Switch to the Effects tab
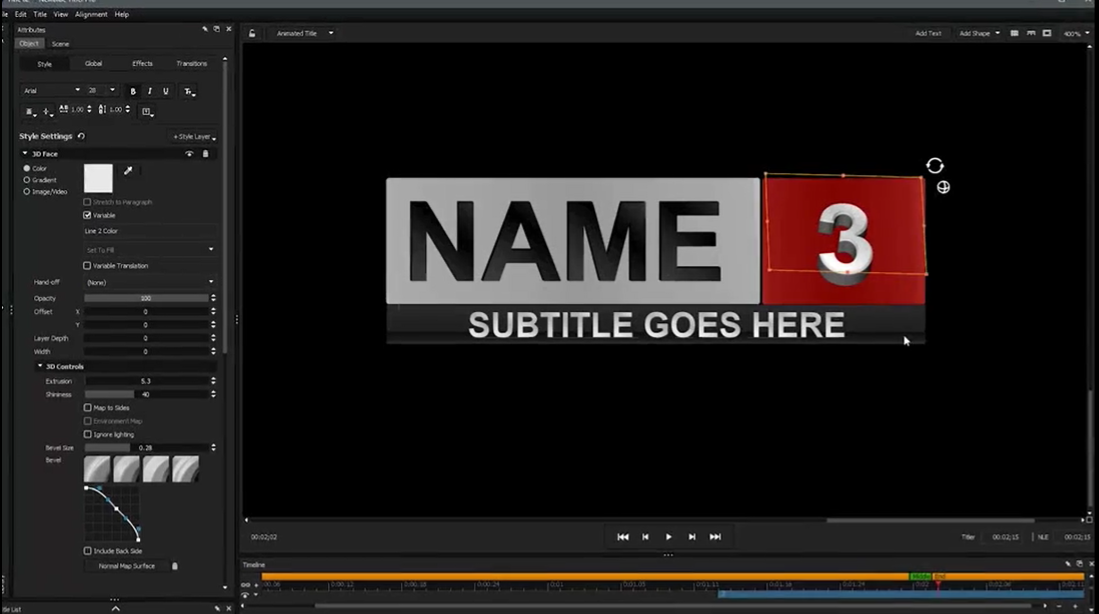The height and width of the screenshot is (614, 1099). click(x=143, y=64)
